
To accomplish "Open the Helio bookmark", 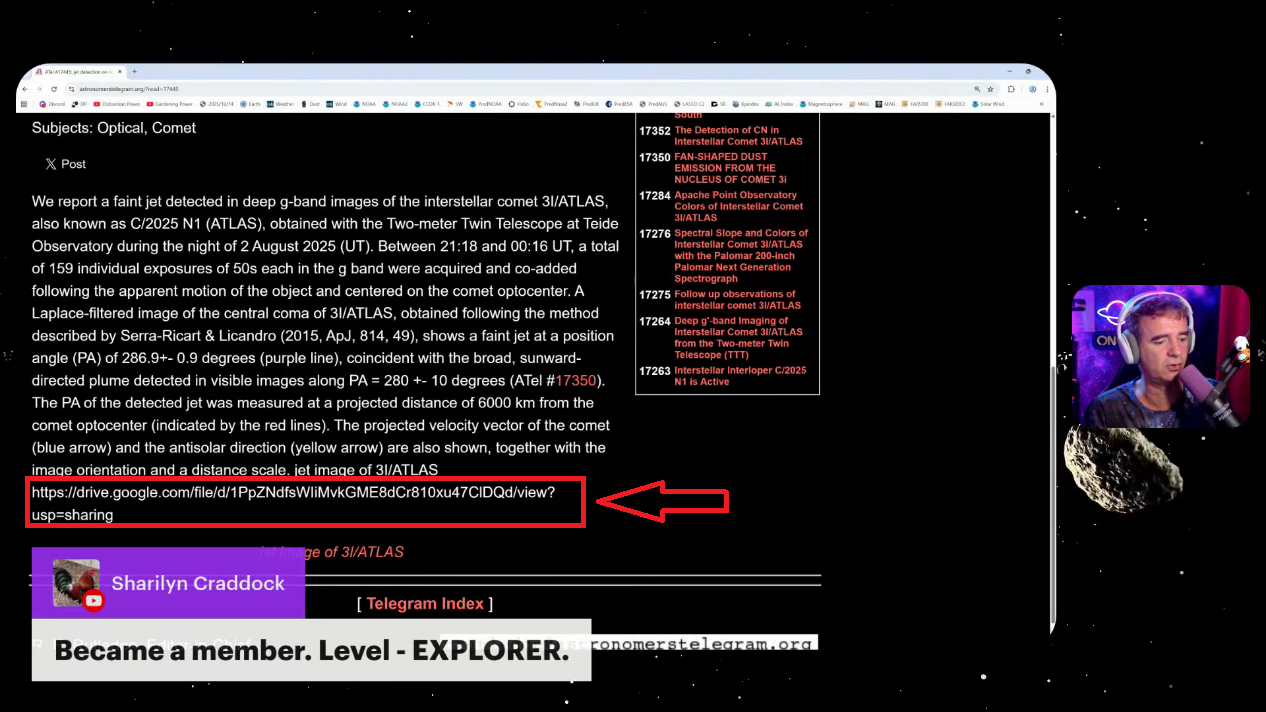I will click(x=518, y=104).
